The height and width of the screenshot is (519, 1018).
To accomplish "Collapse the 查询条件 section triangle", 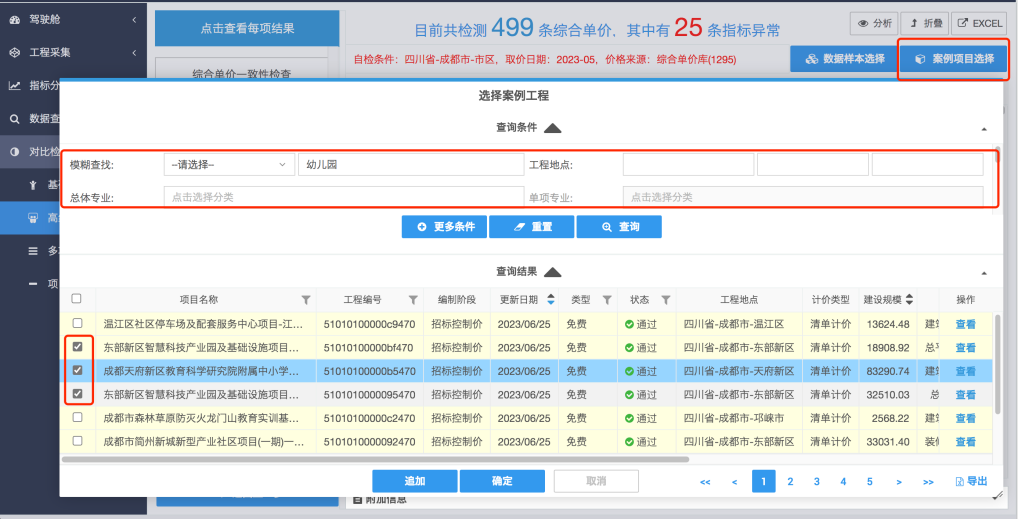I will point(552,128).
